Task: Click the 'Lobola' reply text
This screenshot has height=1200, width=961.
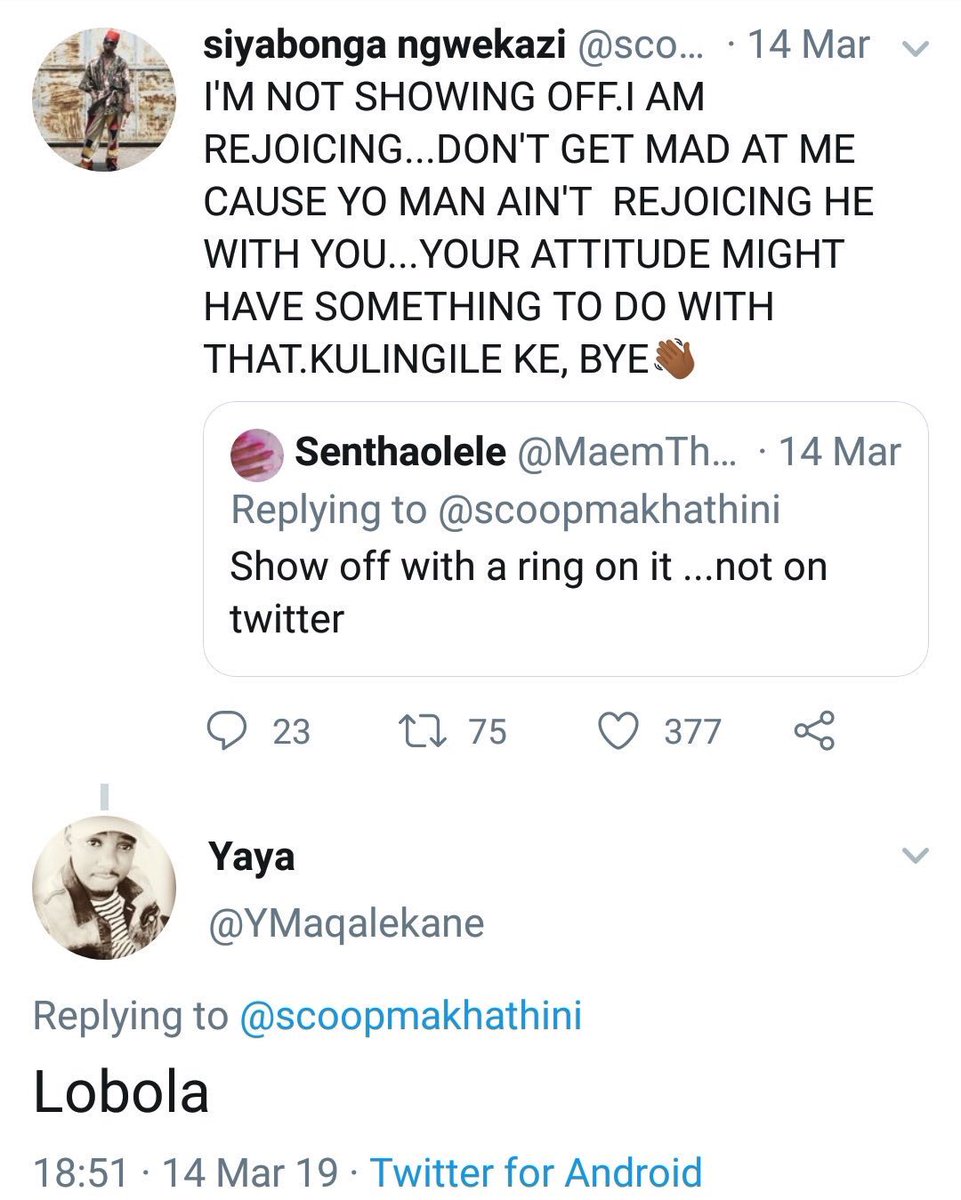Action: [x=121, y=1093]
